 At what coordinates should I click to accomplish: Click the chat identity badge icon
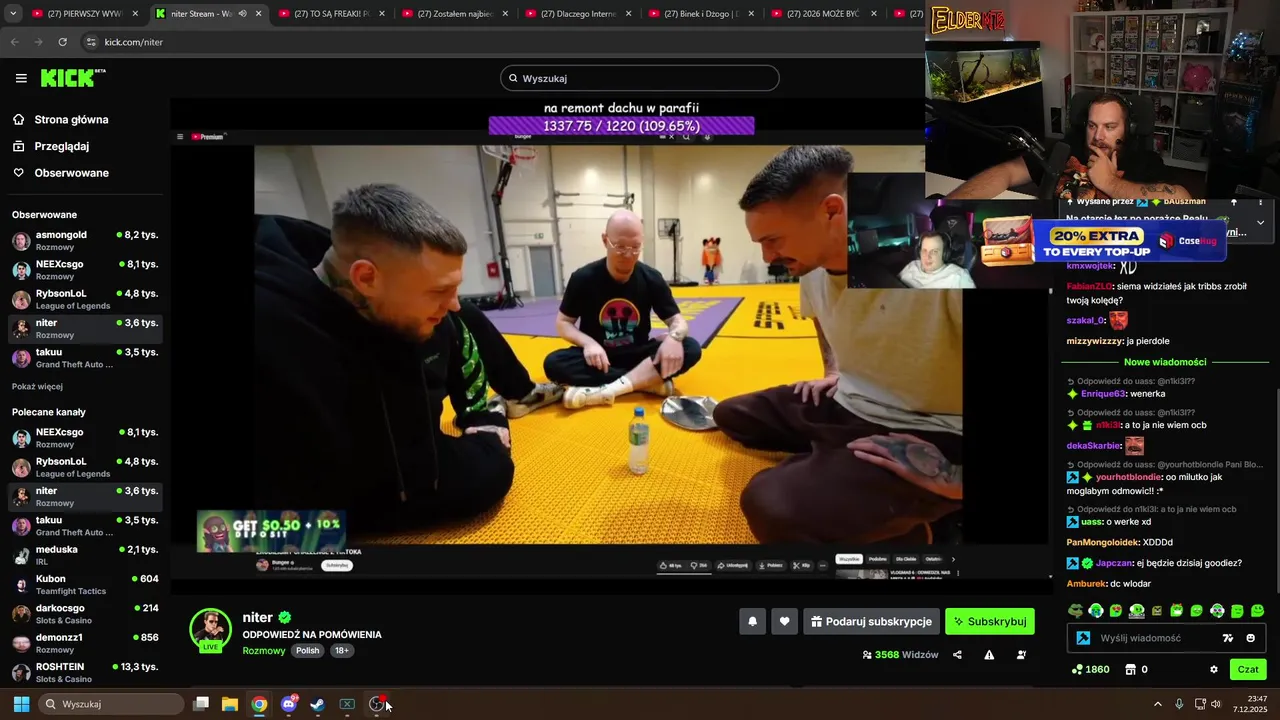(1083, 638)
